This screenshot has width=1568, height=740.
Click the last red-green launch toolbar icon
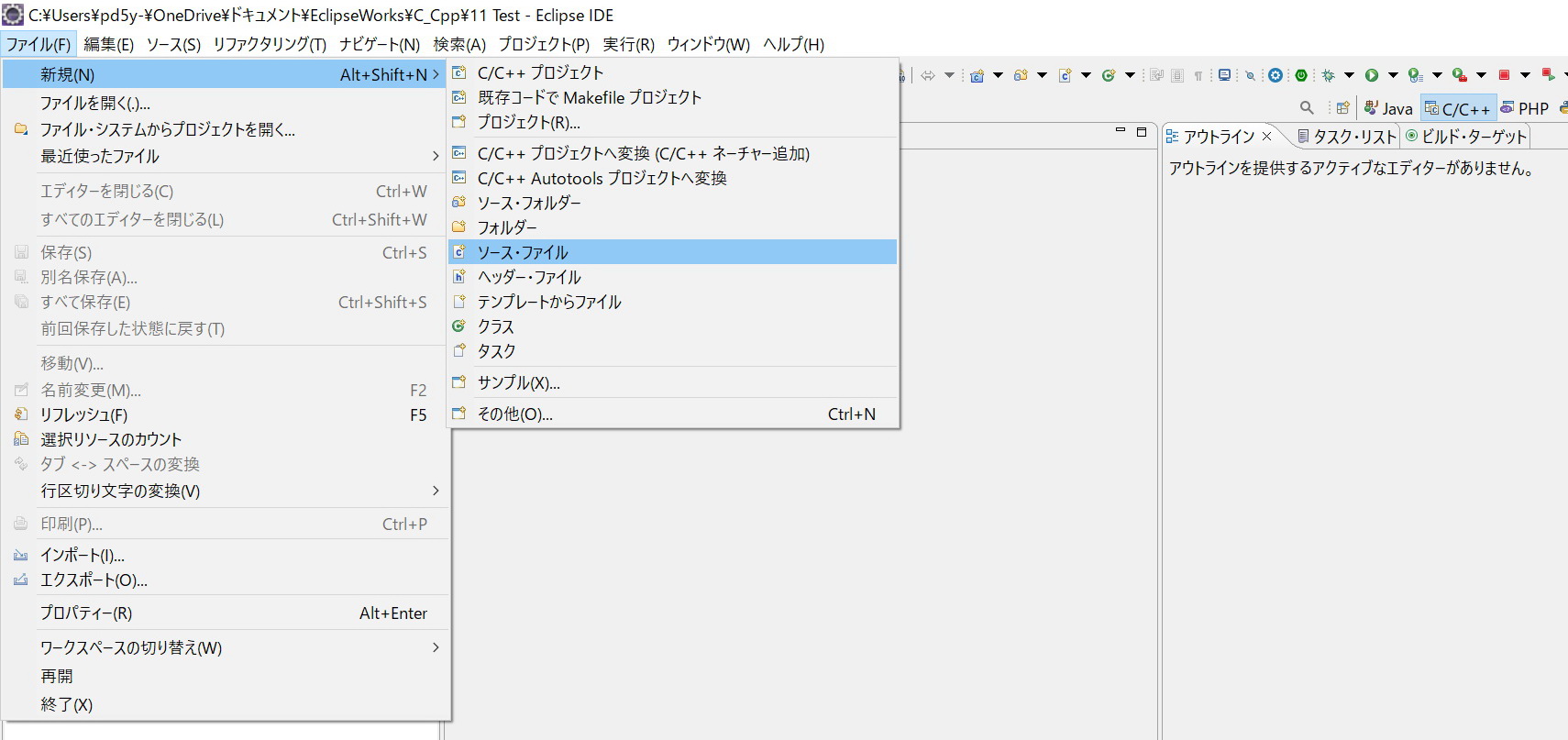pos(1548,75)
